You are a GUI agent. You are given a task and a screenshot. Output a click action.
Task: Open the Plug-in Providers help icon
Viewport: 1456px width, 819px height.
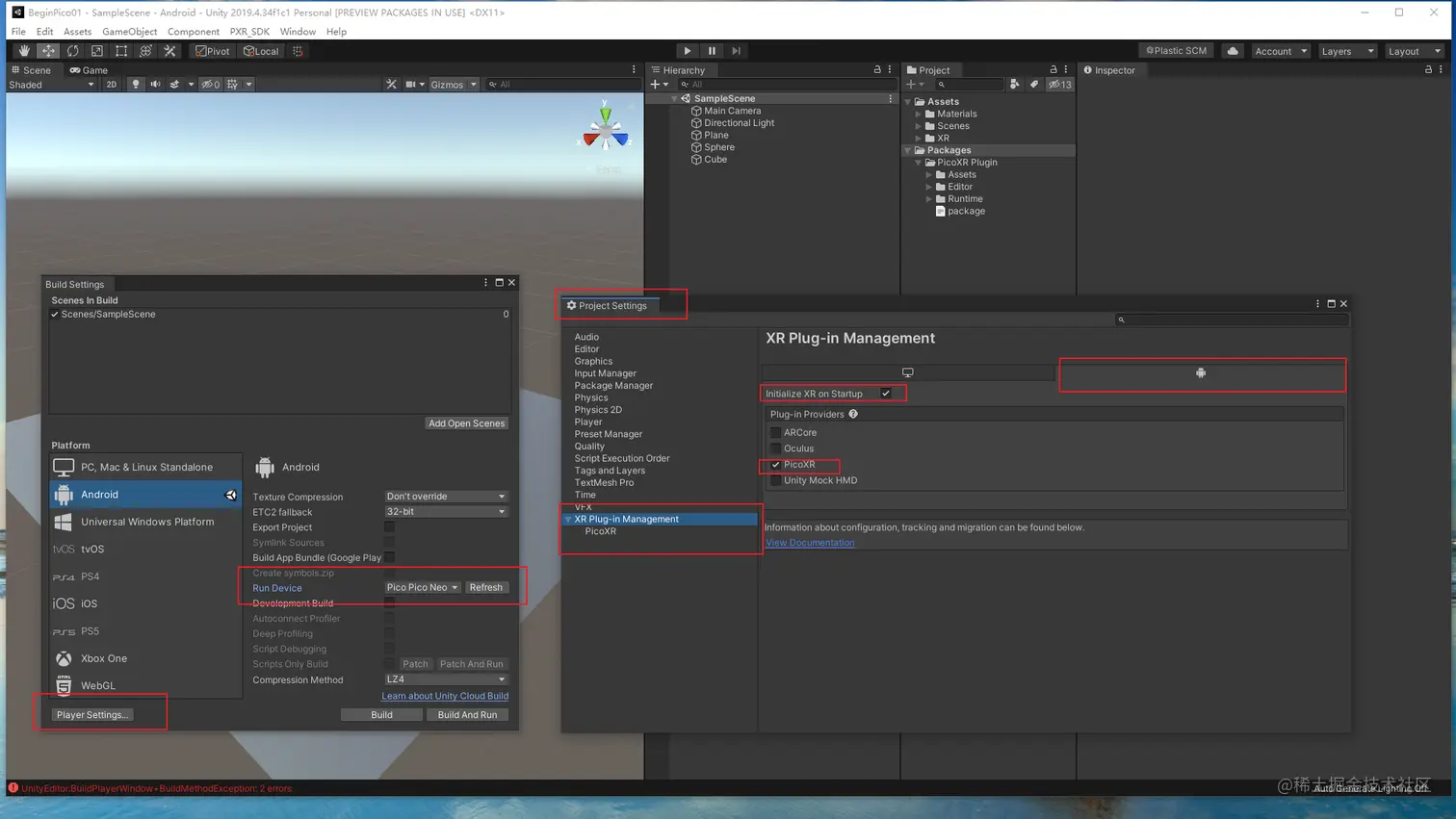pyautogui.click(x=853, y=414)
